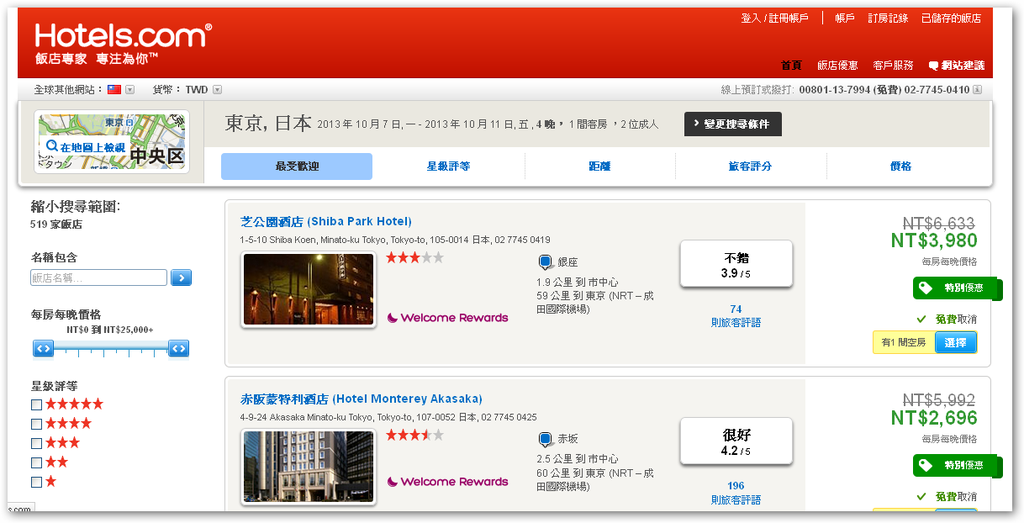Image resolution: width=1024 pixels, height=523 pixels.
Task: Open the 帳戶 account link
Action: pos(844,18)
